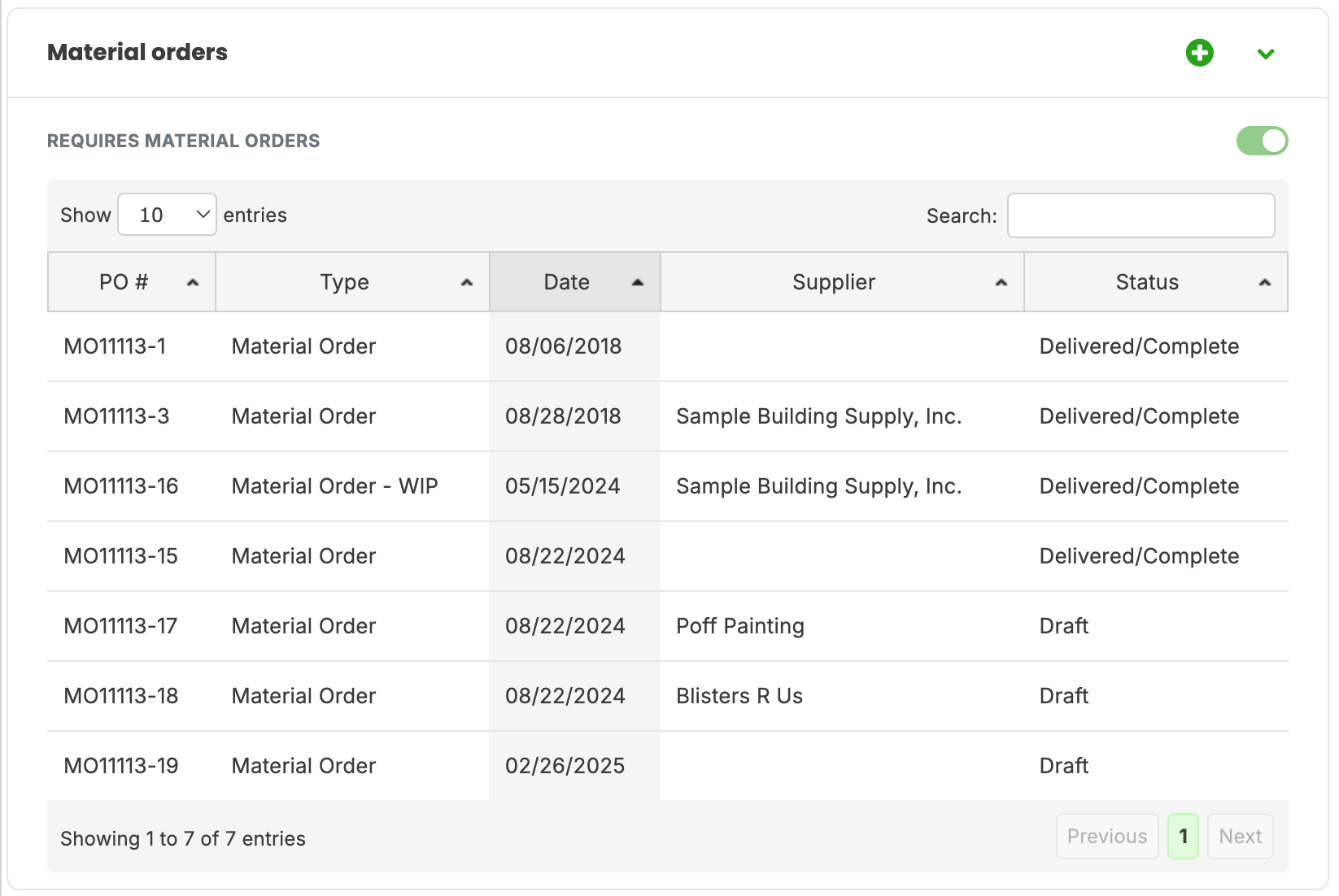Go to the Next page
Screen dimensions: 1339x896
(1240, 836)
